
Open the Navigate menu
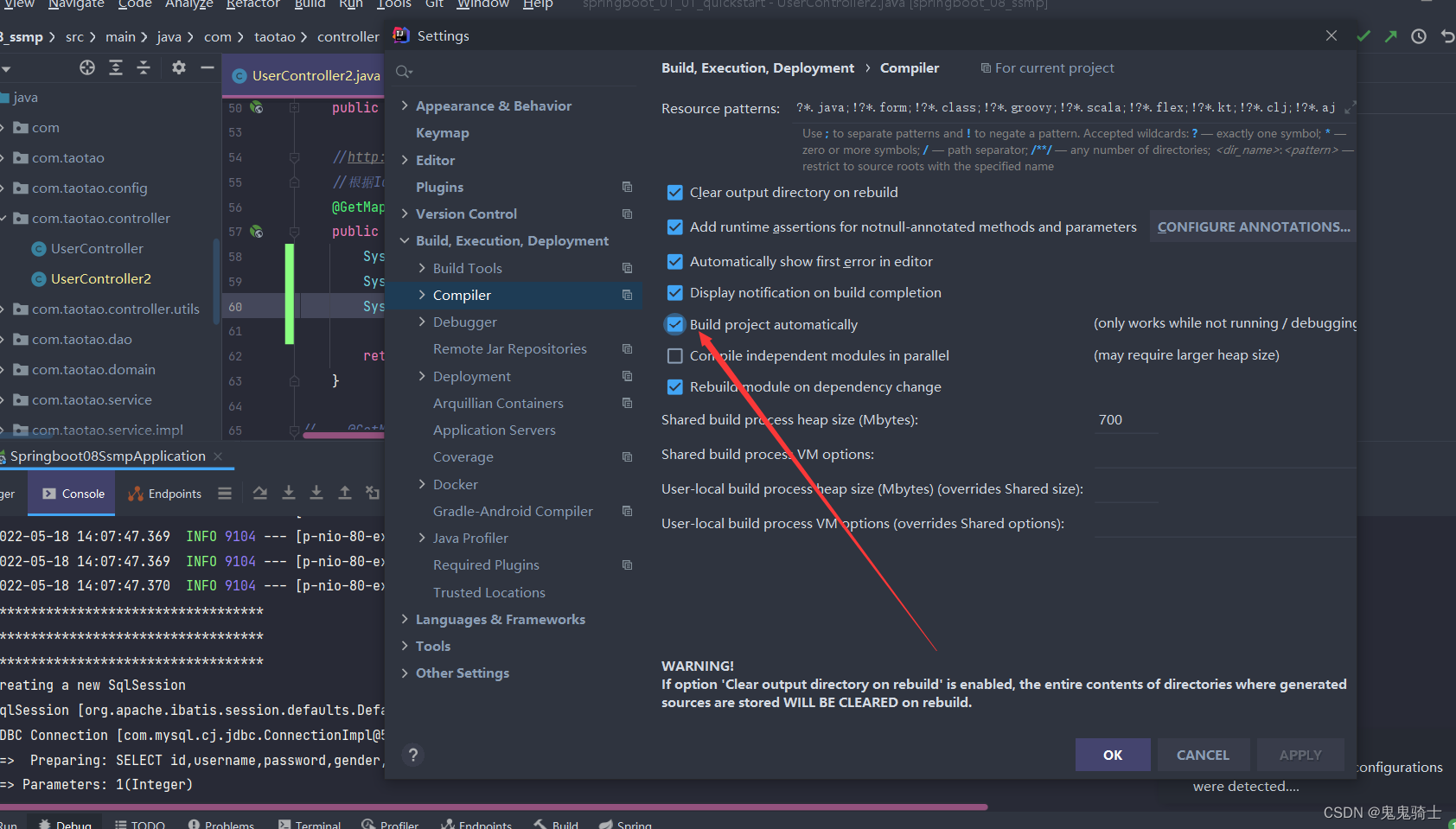(76, 4)
